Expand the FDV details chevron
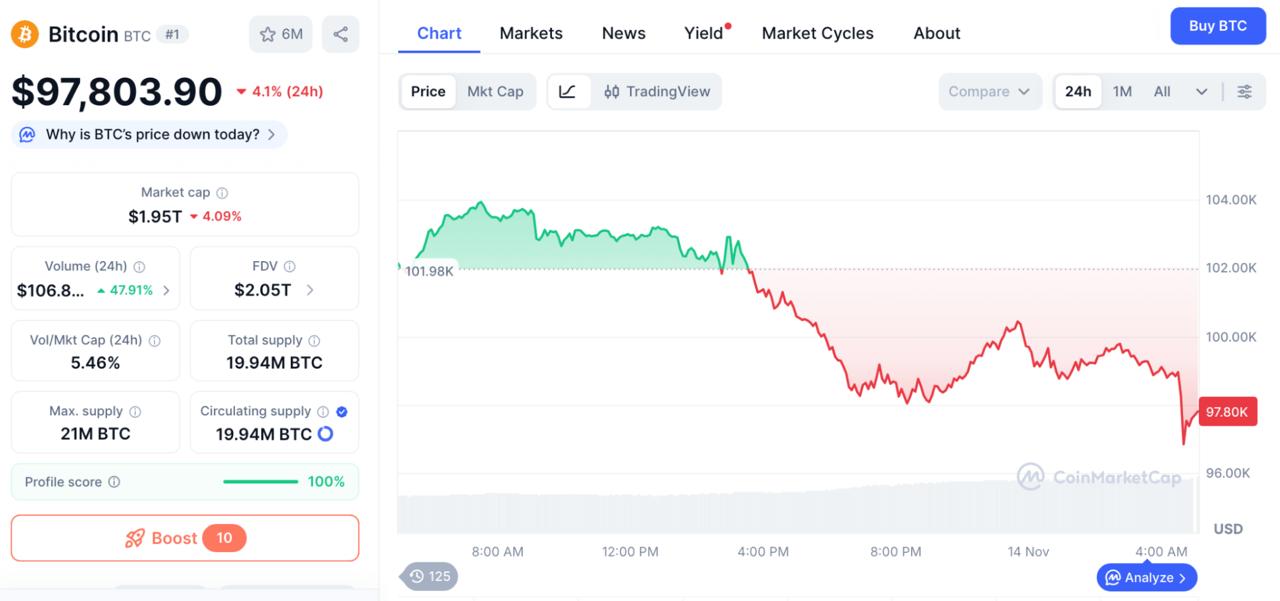The width and height of the screenshot is (1280, 601). pos(310,290)
